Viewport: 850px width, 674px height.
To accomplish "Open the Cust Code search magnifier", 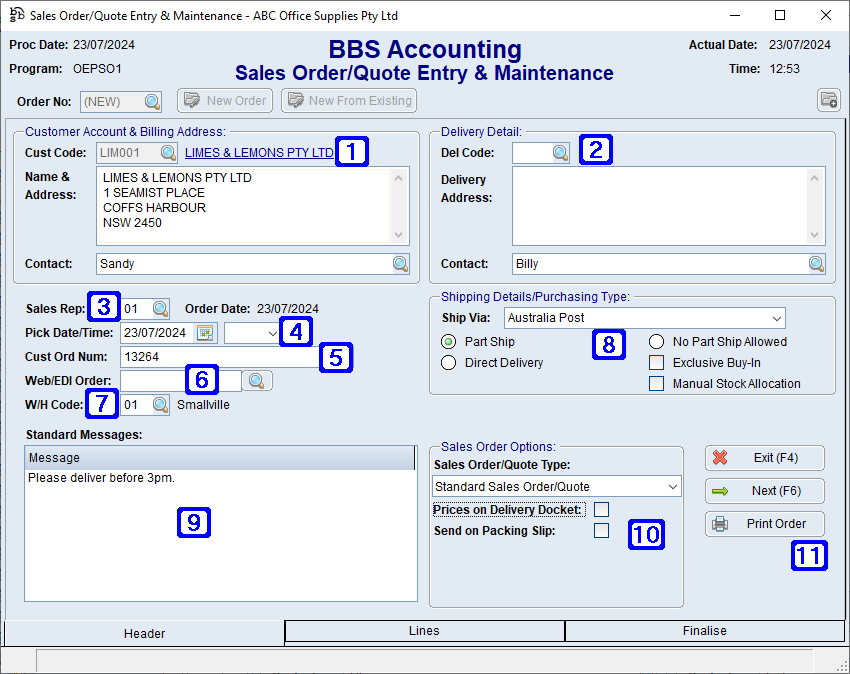I will (x=168, y=153).
